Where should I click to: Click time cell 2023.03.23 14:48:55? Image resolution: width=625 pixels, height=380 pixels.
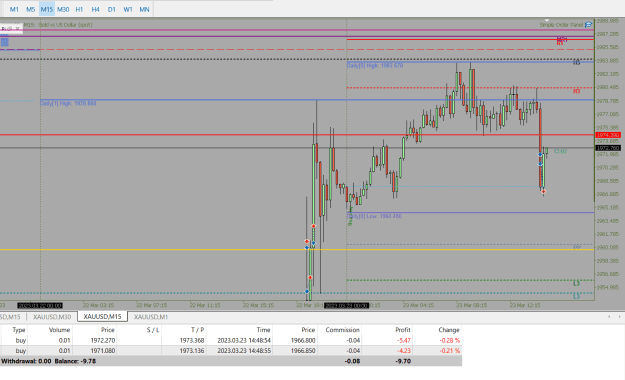tap(244, 351)
